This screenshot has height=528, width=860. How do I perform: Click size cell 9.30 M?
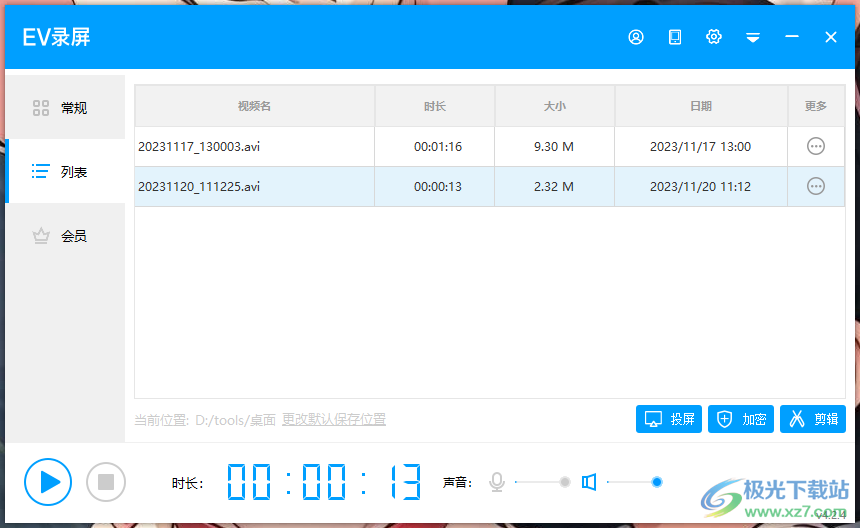(x=554, y=146)
